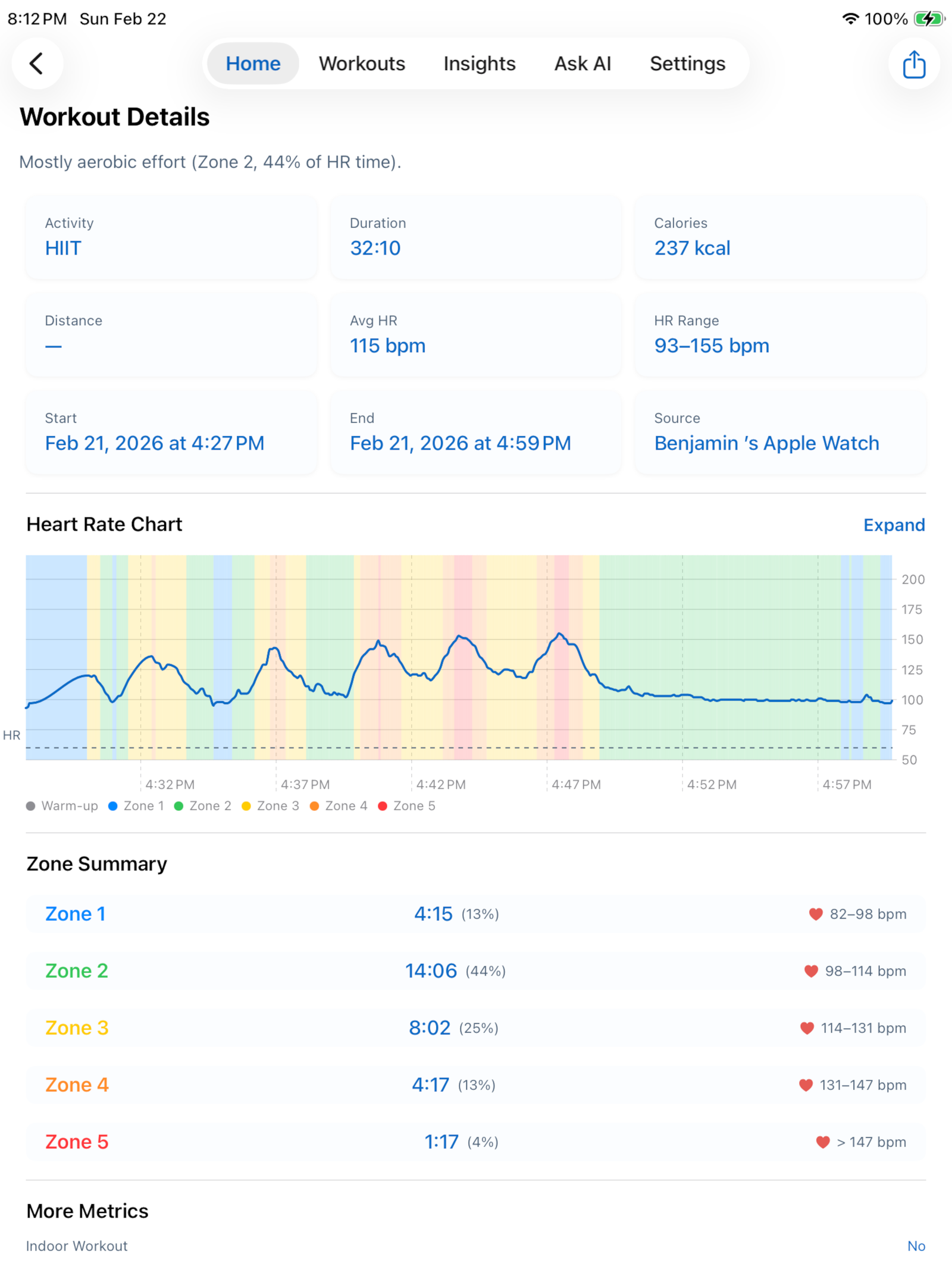Screen dimensions: 952x1269
Task: Tap the Zone 3 heart icon
Action: 806,1028
